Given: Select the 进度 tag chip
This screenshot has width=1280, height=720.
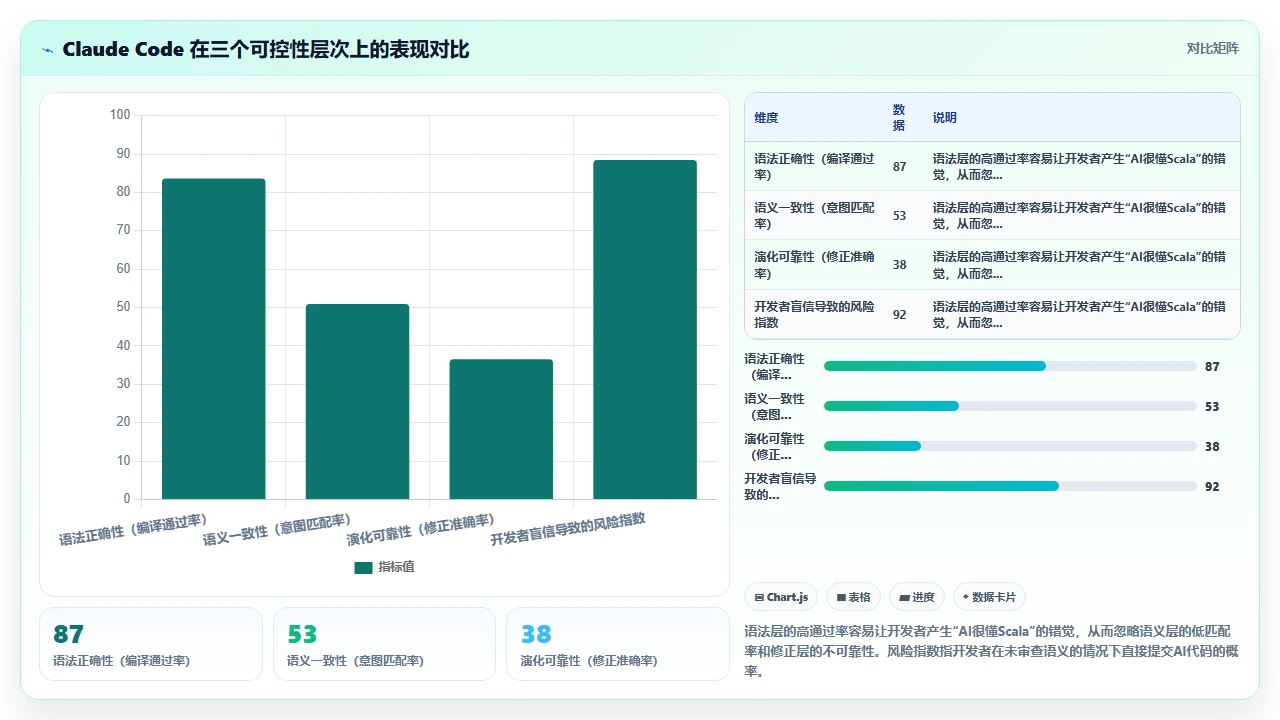Looking at the screenshot, I should [x=916, y=597].
